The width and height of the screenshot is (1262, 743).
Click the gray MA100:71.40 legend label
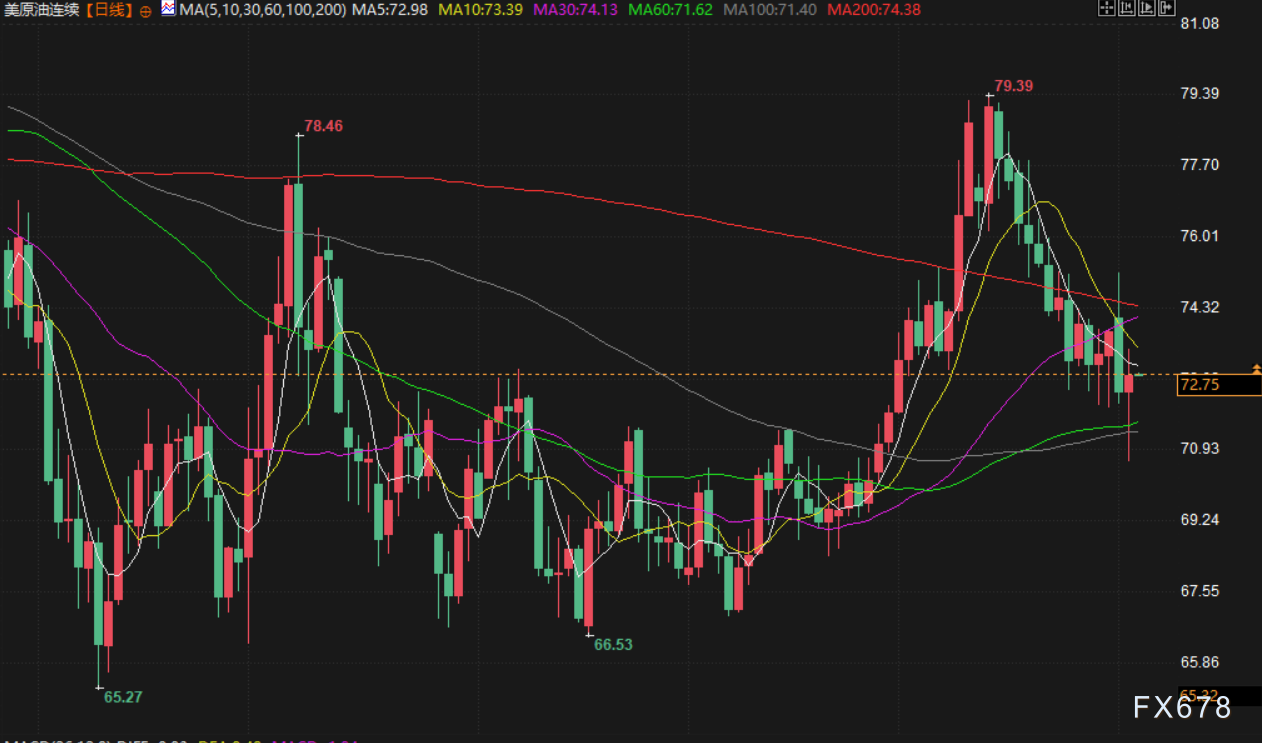771,10
